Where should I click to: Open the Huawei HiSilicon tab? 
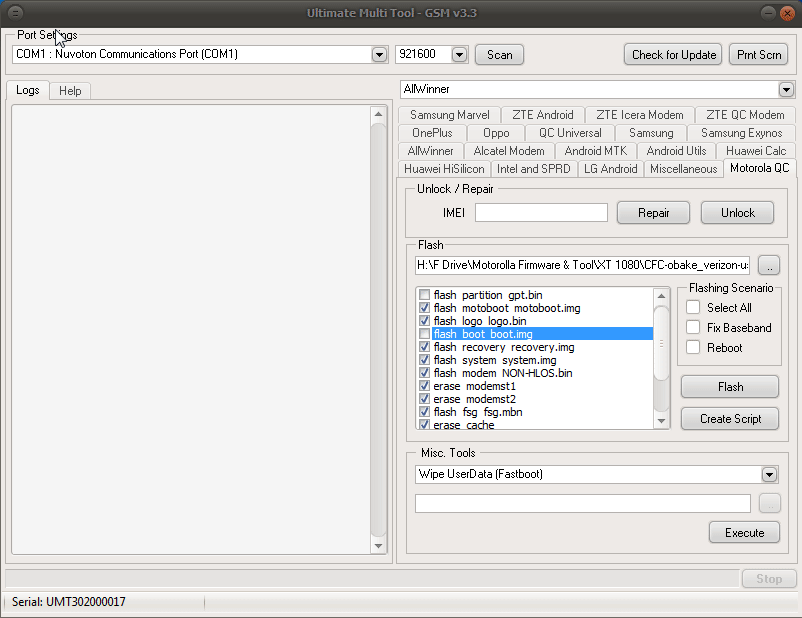[x=444, y=169]
